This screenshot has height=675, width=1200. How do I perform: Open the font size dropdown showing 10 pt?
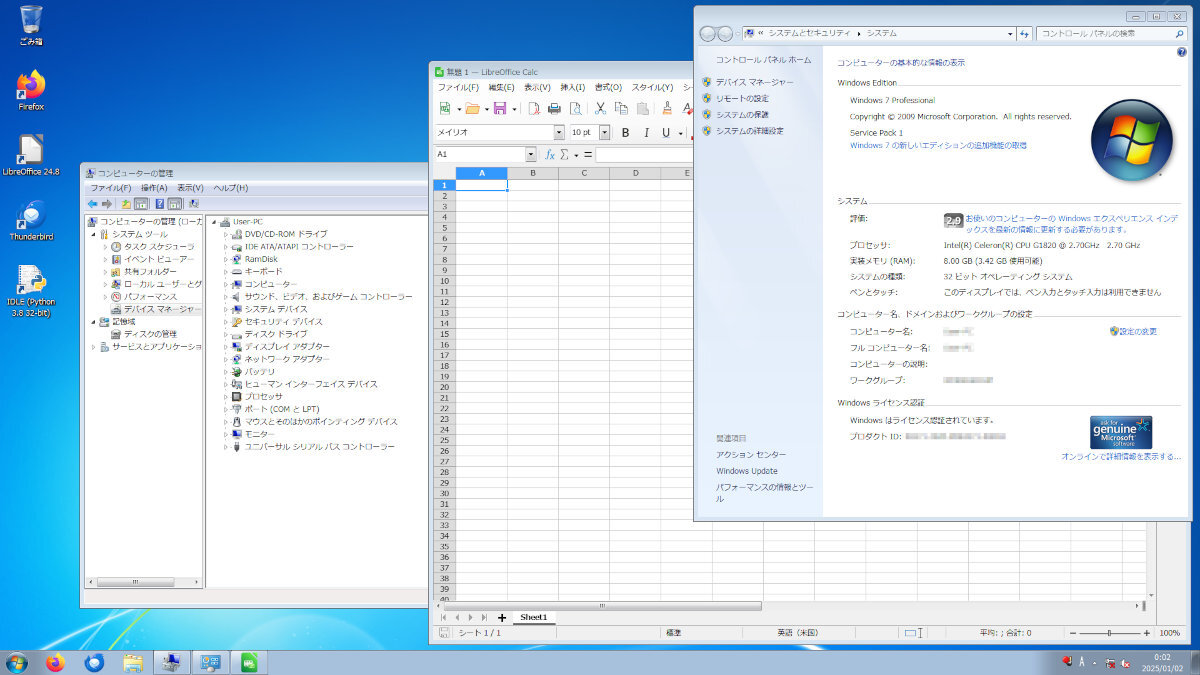click(x=604, y=132)
